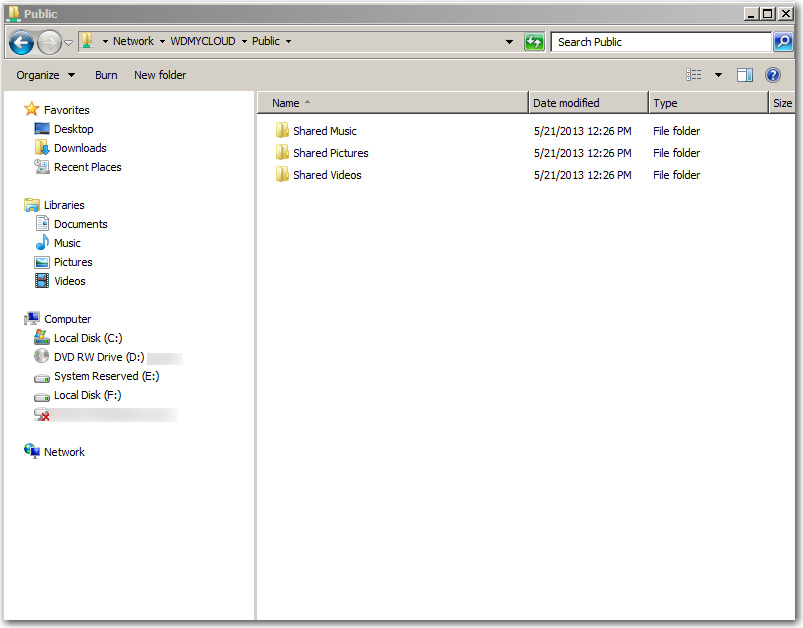Open the Music library

tap(58, 243)
